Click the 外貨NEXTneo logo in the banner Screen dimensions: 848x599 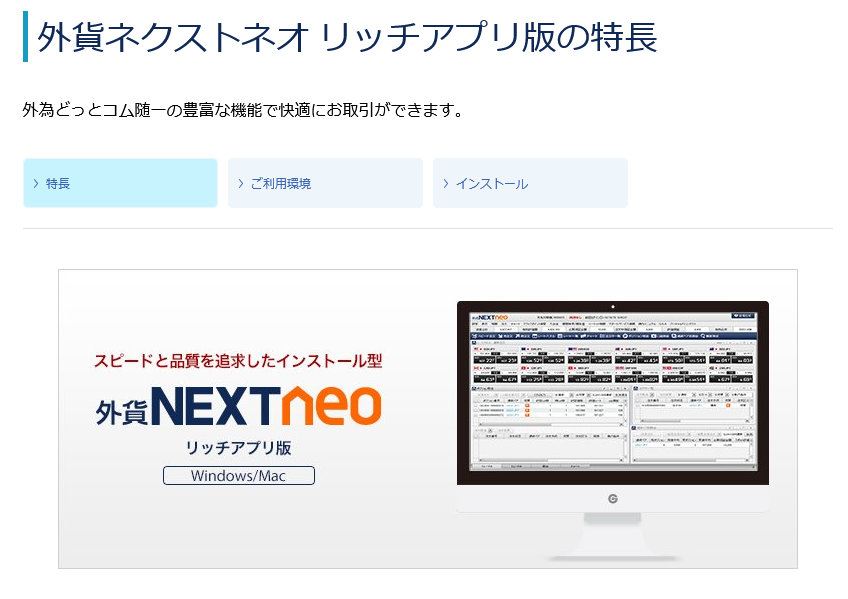238,405
